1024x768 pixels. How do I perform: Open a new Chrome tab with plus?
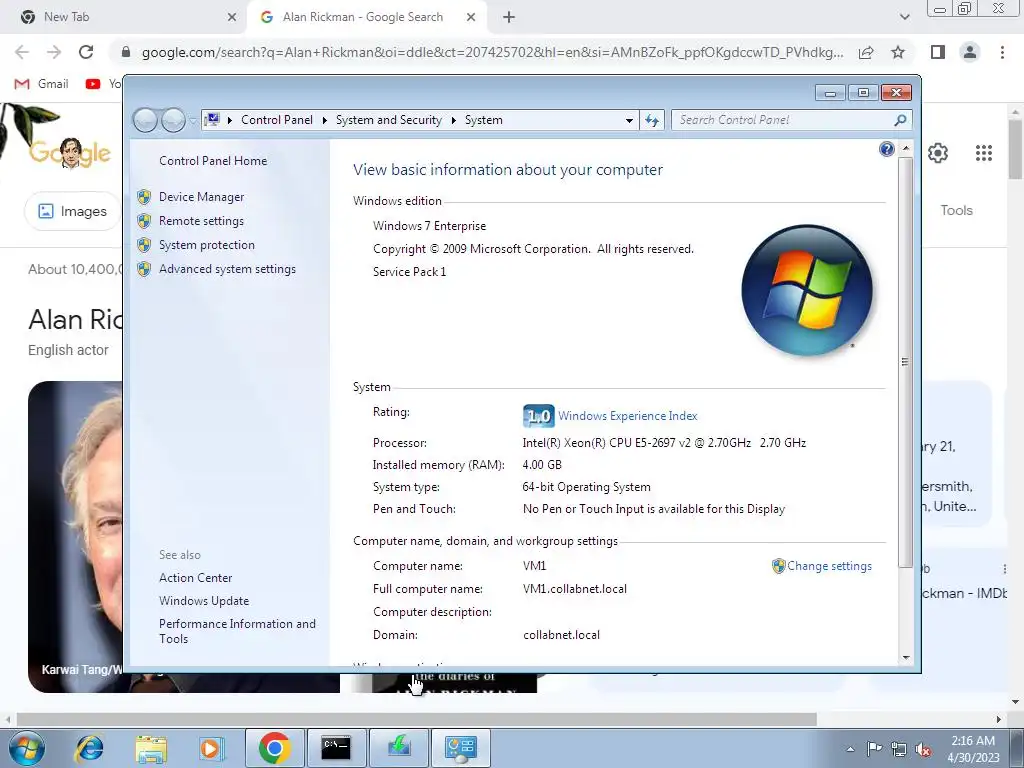[x=509, y=18]
